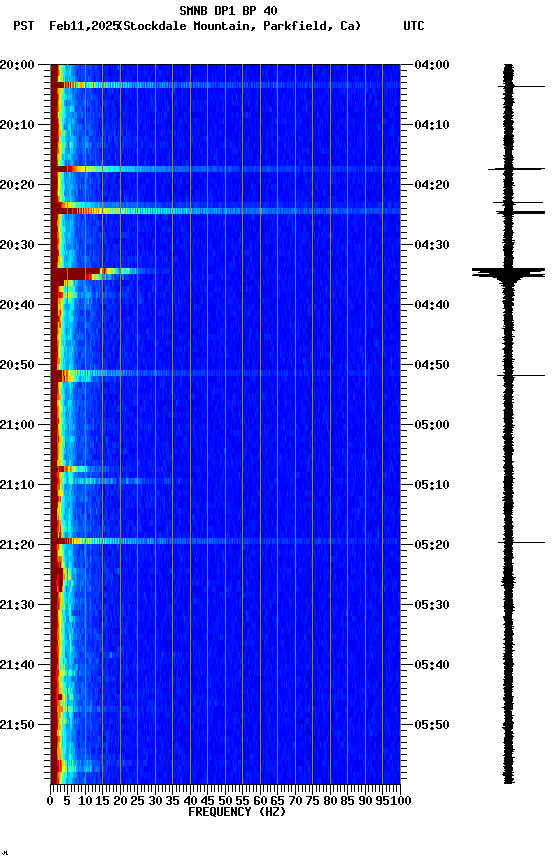The height and width of the screenshot is (864, 552).
Task: Click the 04:20 UTC time label
Action: coord(432,185)
